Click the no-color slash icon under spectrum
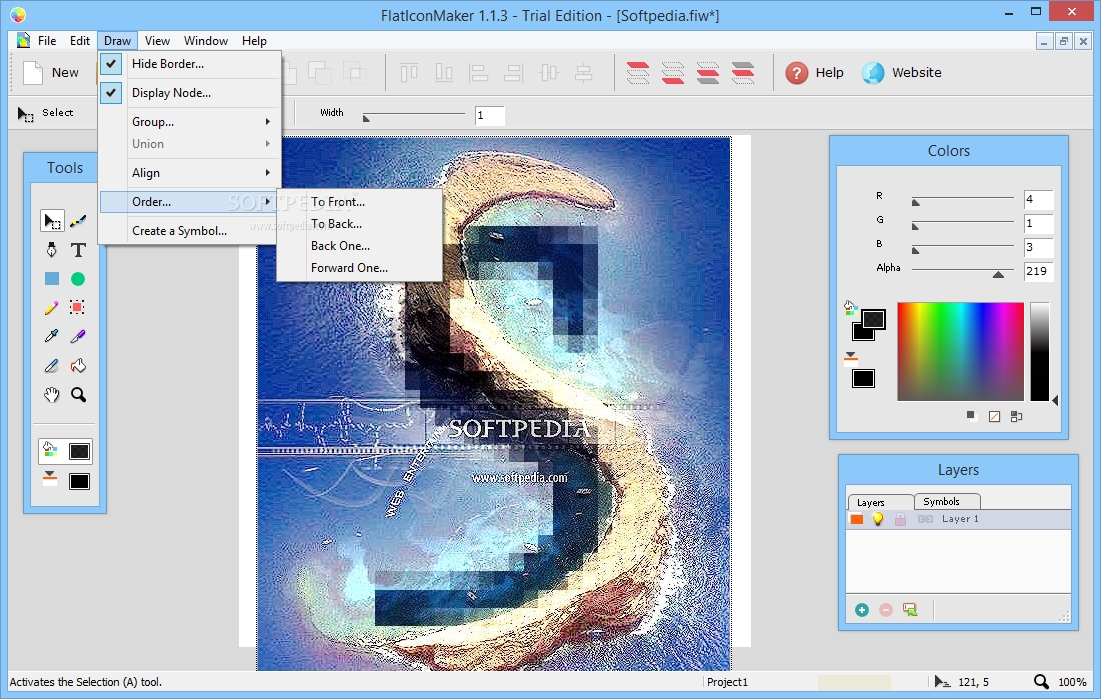Image resolution: width=1101 pixels, height=699 pixels. point(994,417)
